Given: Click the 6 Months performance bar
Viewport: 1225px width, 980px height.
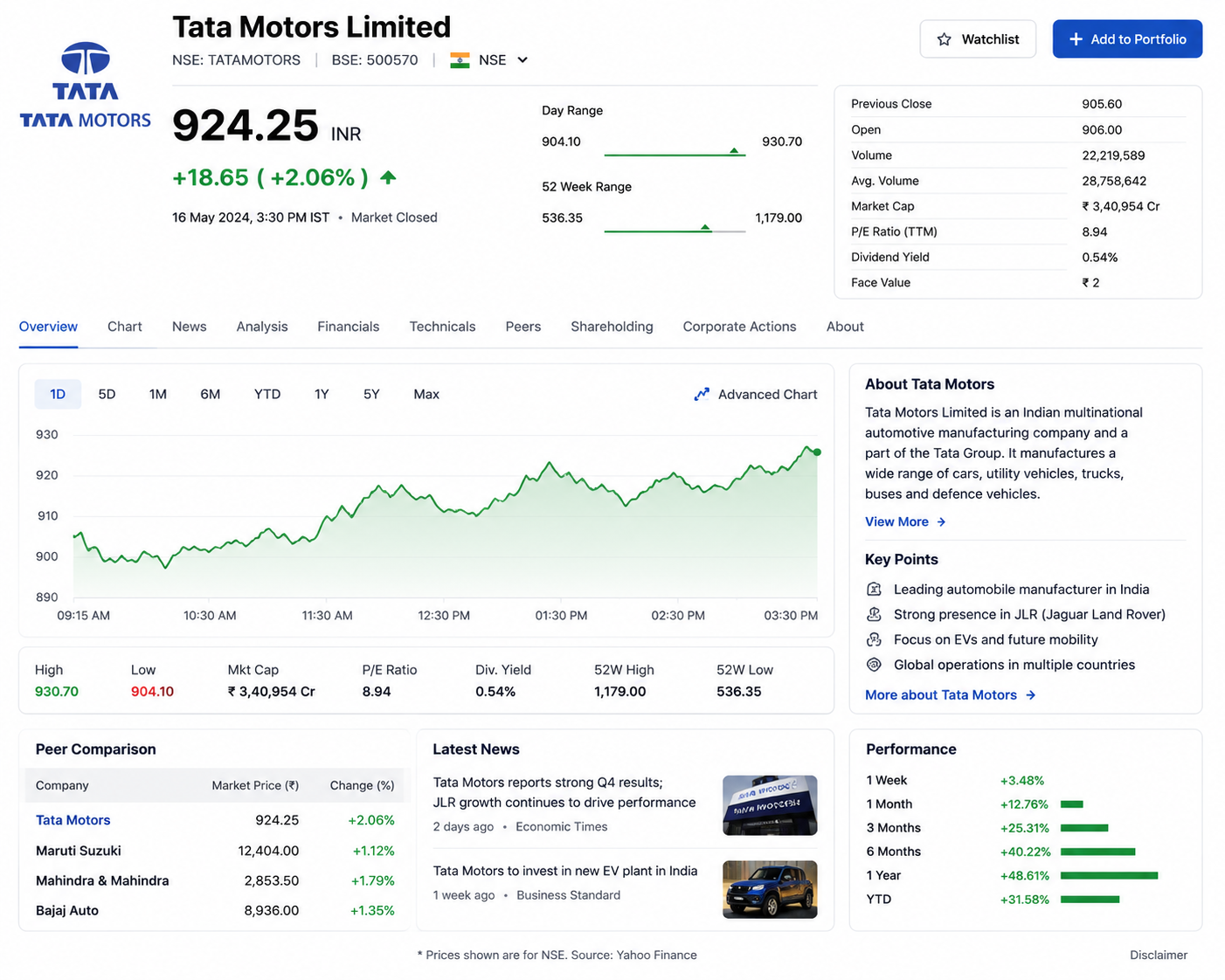Looking at the screenshot, I should click(1097, 852).
